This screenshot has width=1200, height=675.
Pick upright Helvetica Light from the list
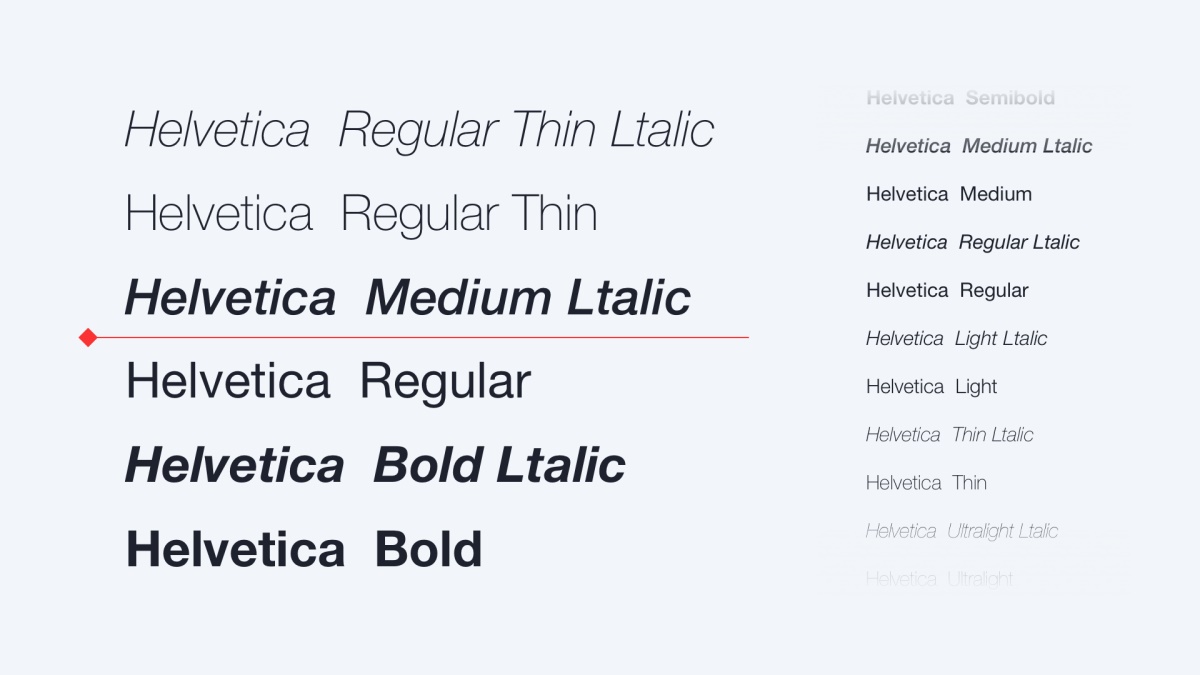(931, 386)
